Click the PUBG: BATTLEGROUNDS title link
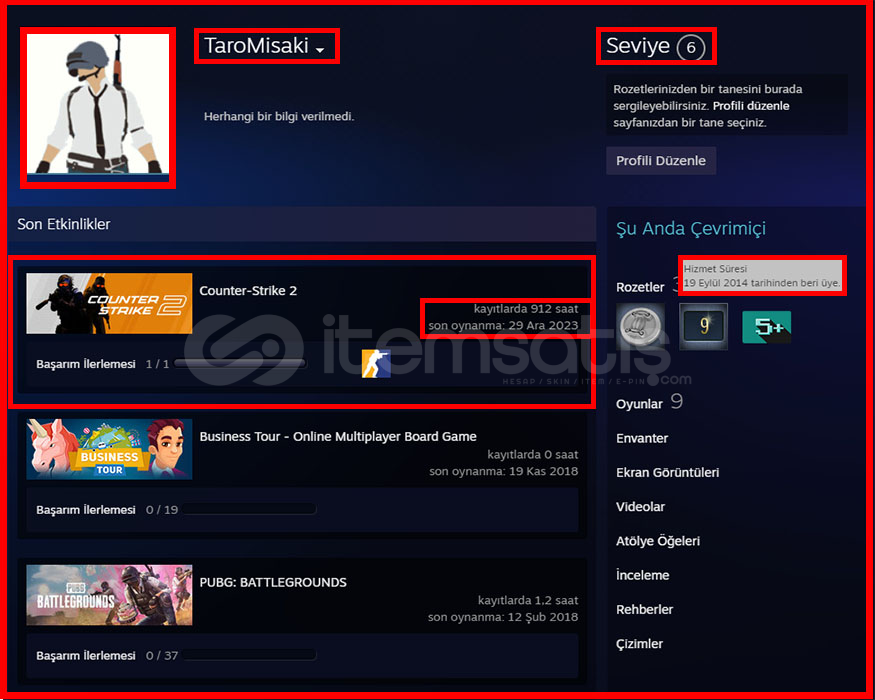This screenshot has height=700, width=875. pyautogui.click(x=273, y=582)
